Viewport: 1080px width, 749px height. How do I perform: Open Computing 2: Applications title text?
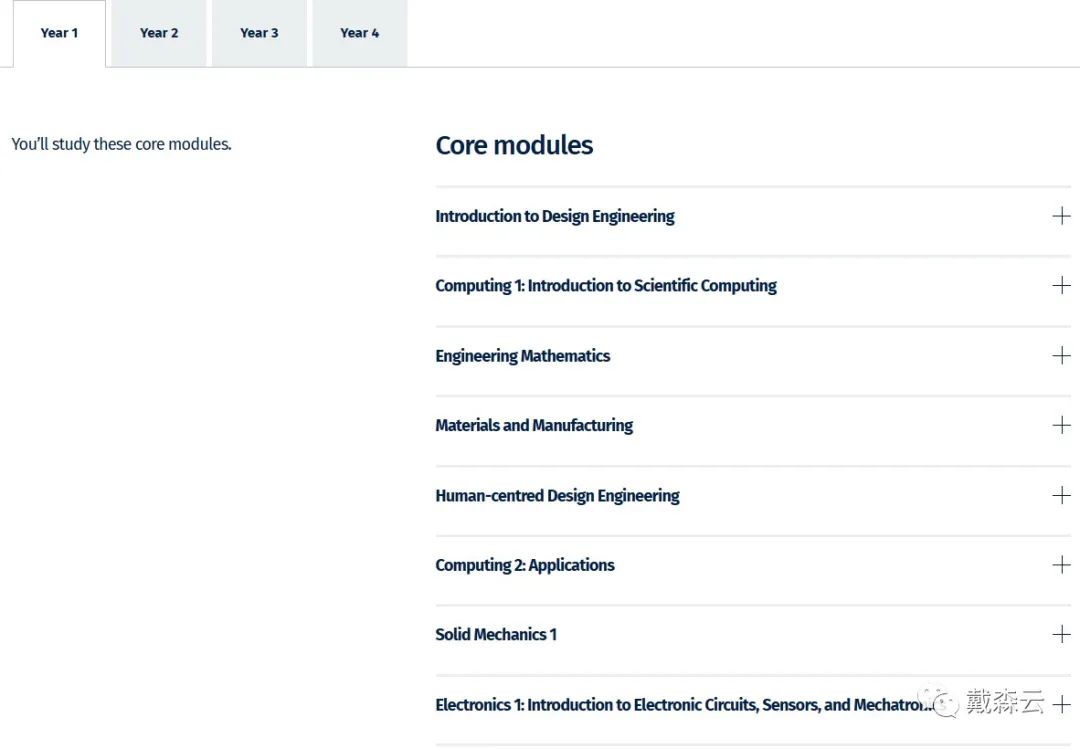point(524,565)
